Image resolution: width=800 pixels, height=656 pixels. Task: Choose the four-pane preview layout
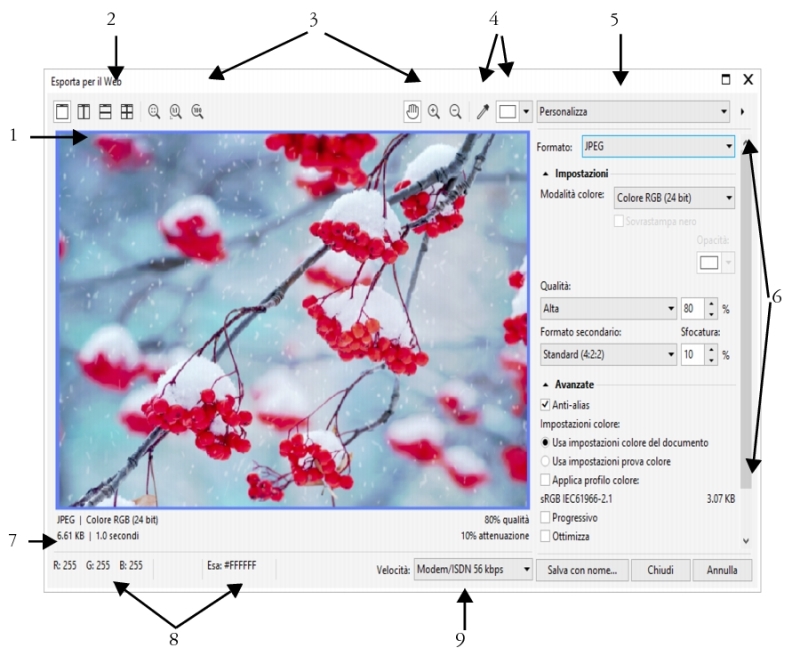[x=127, y=112]
